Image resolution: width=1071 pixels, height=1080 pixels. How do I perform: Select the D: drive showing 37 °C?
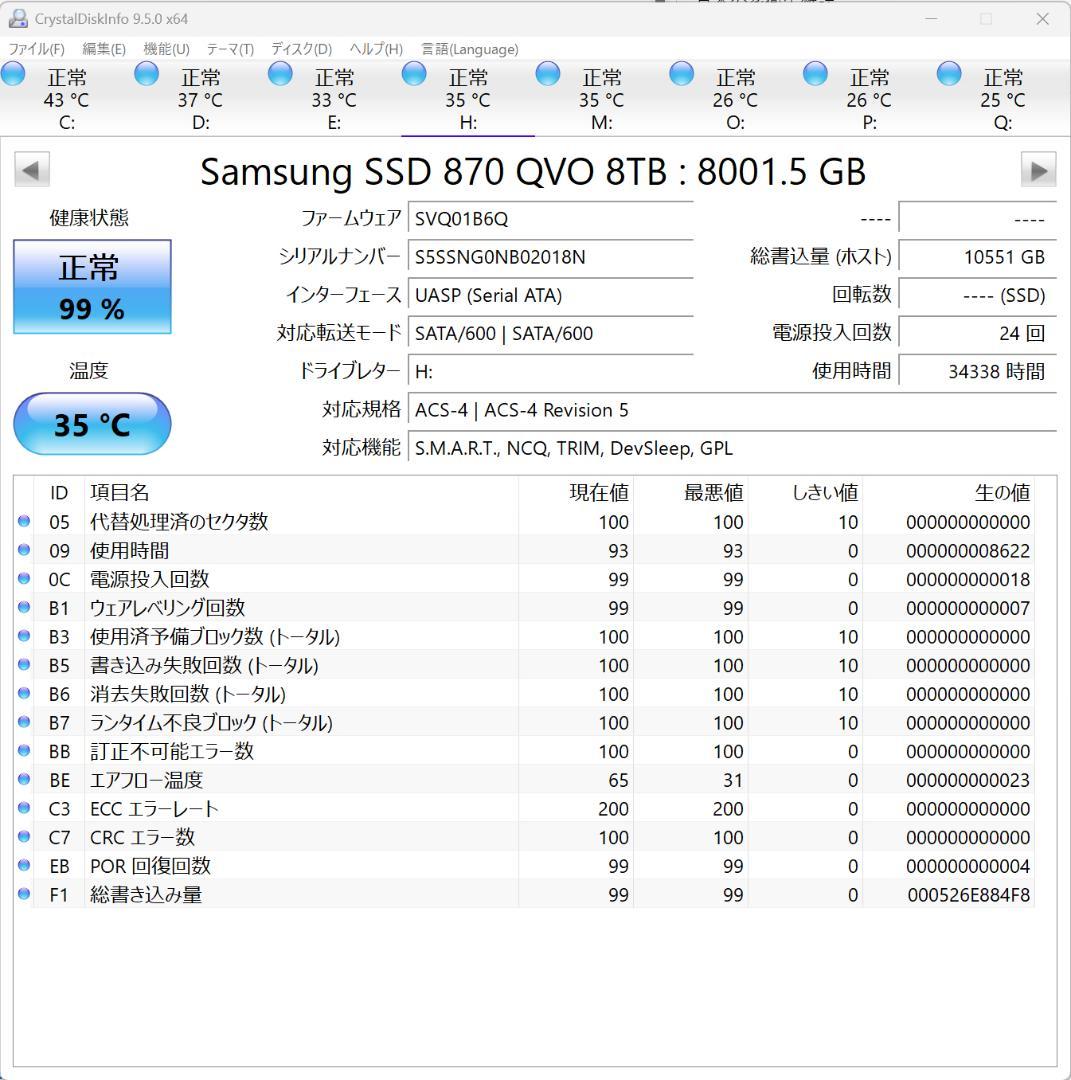[146, 73]
